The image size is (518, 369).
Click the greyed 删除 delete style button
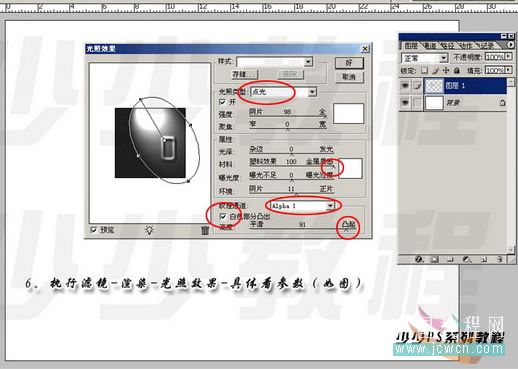click(290, 74)
